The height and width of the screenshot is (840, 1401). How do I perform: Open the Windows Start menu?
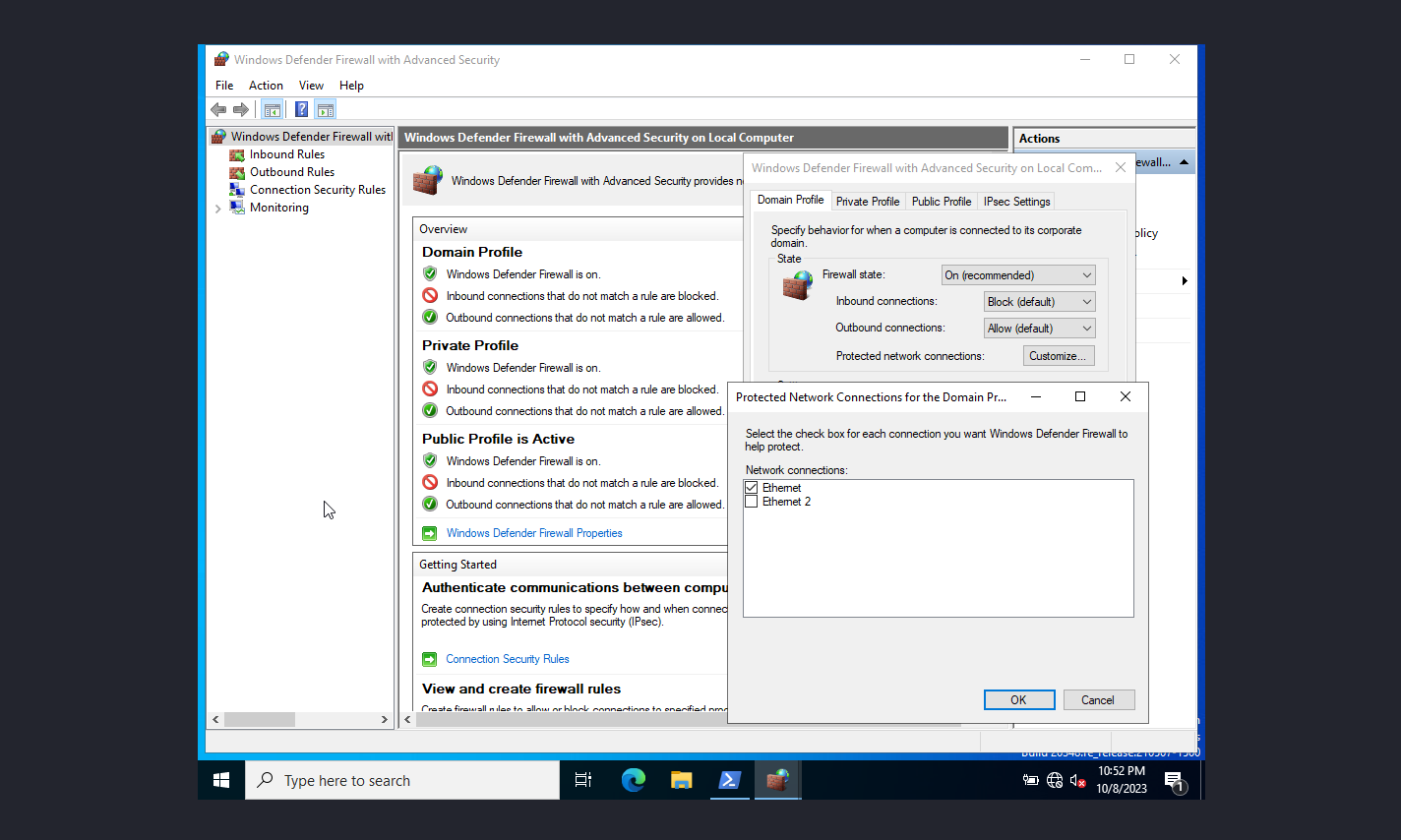[221, 780]
